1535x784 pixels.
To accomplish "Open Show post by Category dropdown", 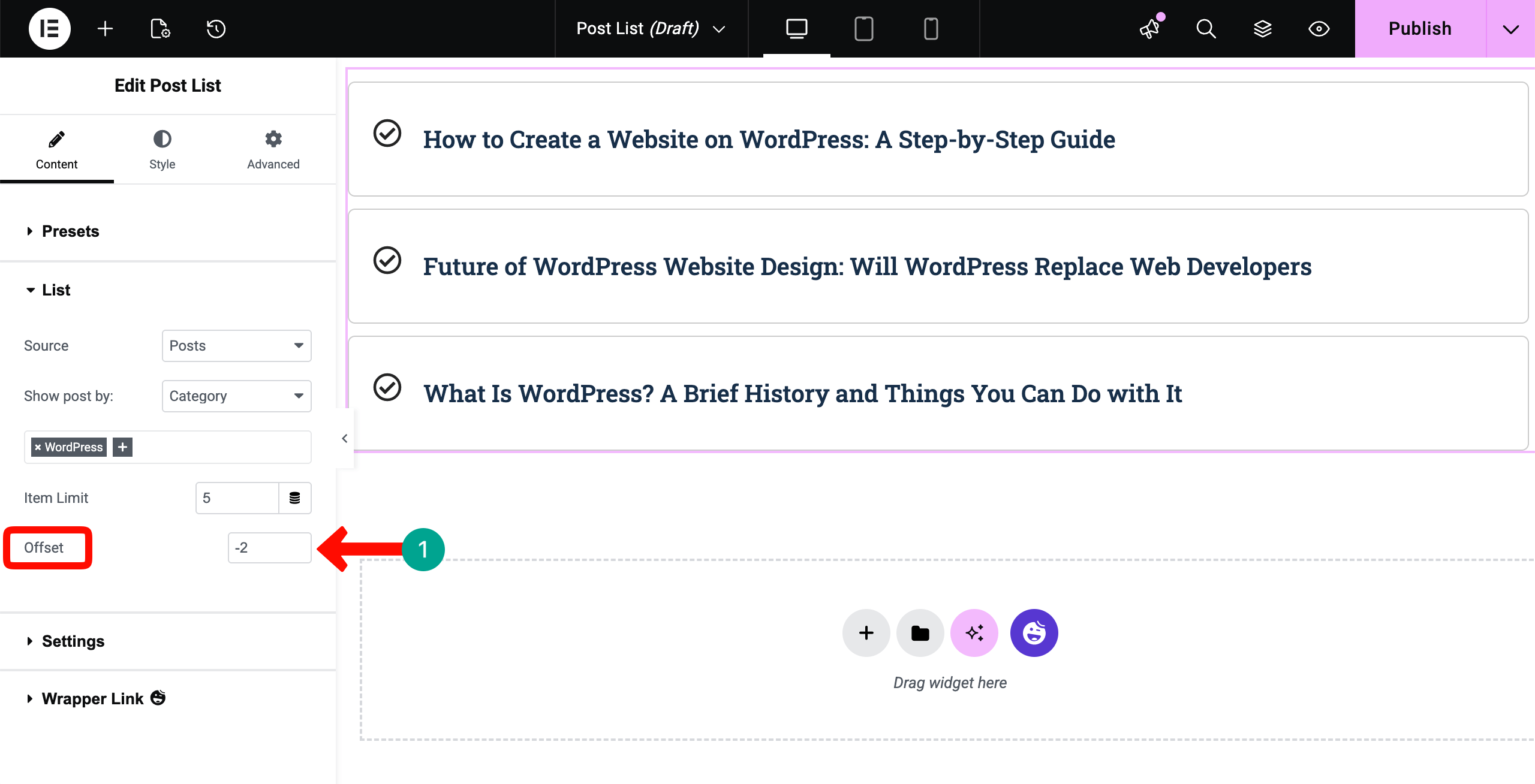I will pos(236,396).
